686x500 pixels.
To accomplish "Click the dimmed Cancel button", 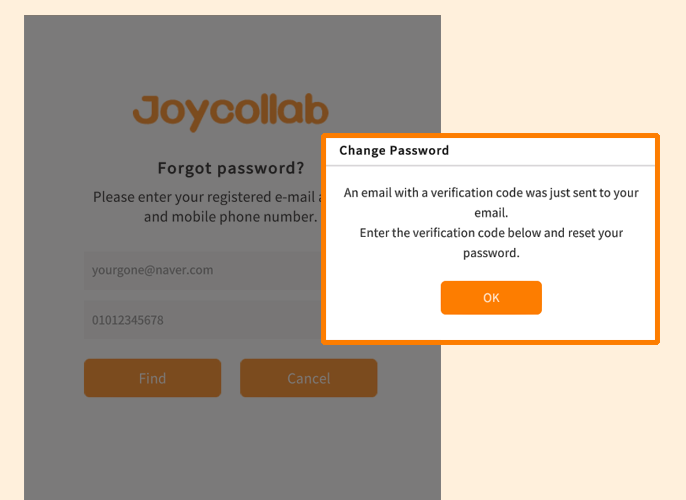I will pyautogui.click(x=308, y=378).
